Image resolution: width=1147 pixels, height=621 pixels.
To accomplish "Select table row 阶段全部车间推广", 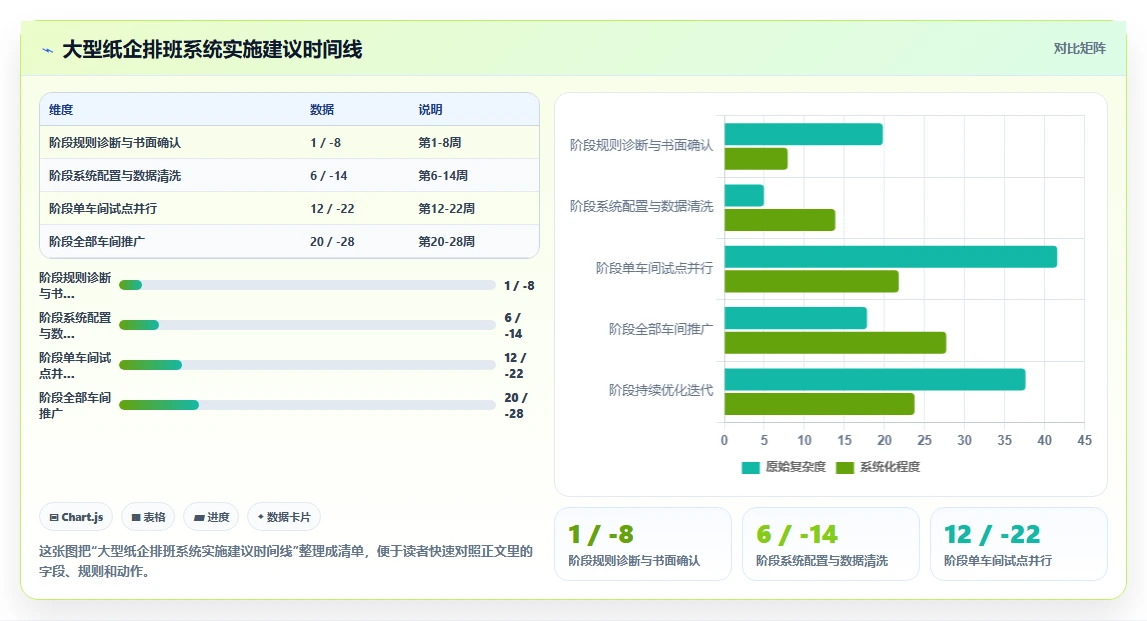I will [x=289, y=241].
